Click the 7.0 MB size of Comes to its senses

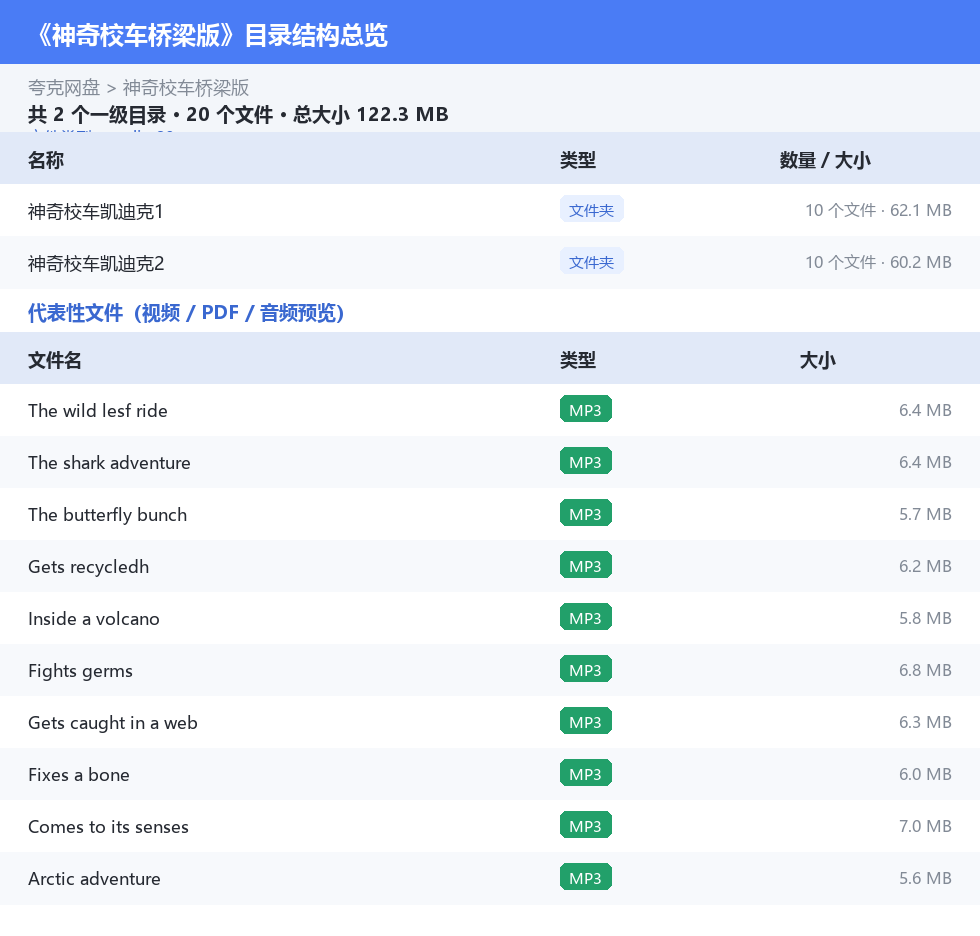[x=925, y=826]
